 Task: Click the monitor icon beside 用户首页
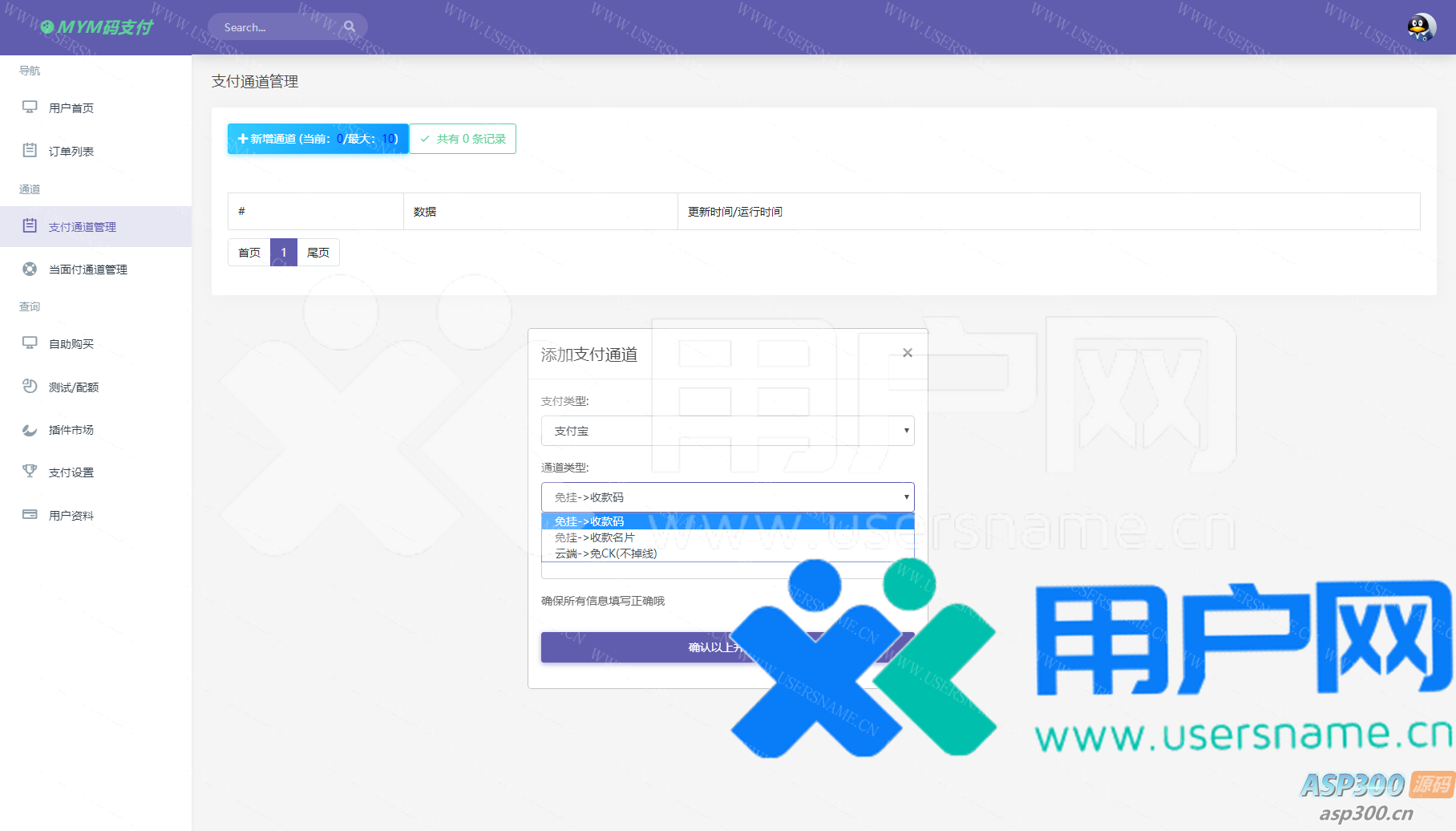pos(30,107)
